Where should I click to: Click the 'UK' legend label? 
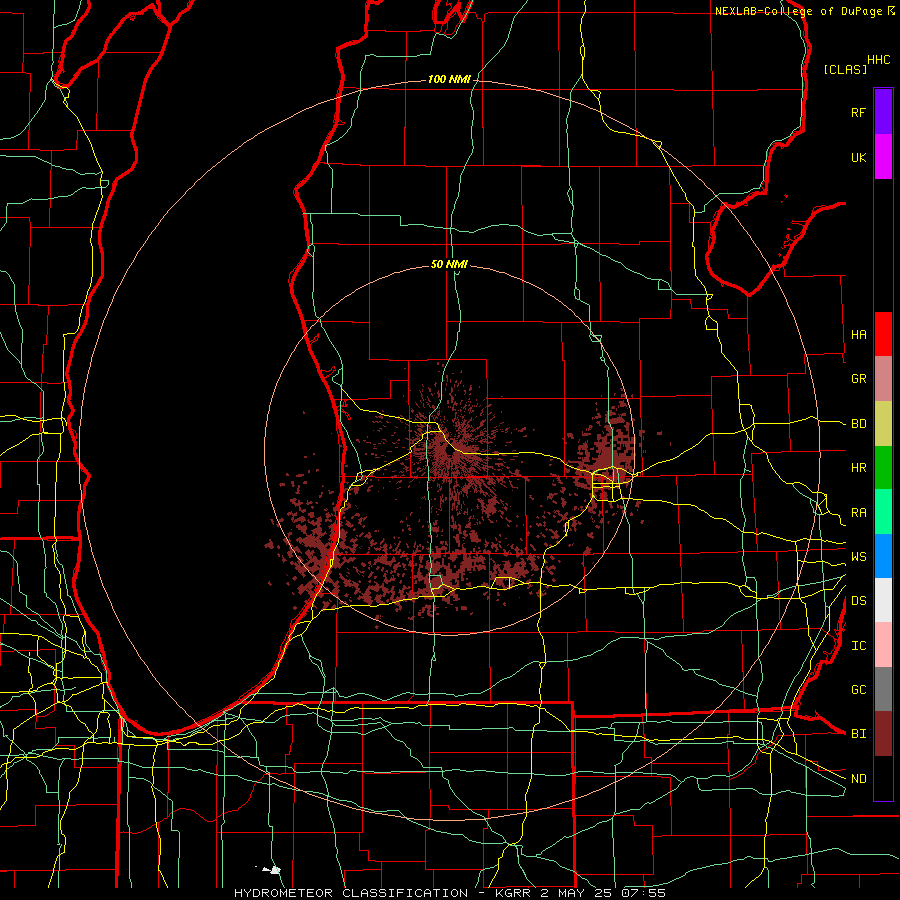[859, 157]
